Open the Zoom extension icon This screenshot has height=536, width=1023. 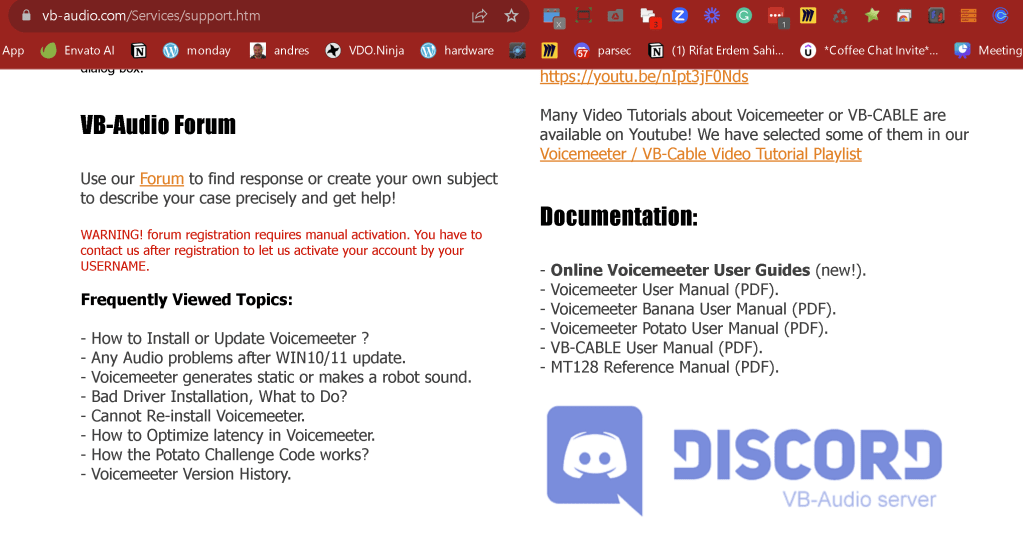pos(680,16)
